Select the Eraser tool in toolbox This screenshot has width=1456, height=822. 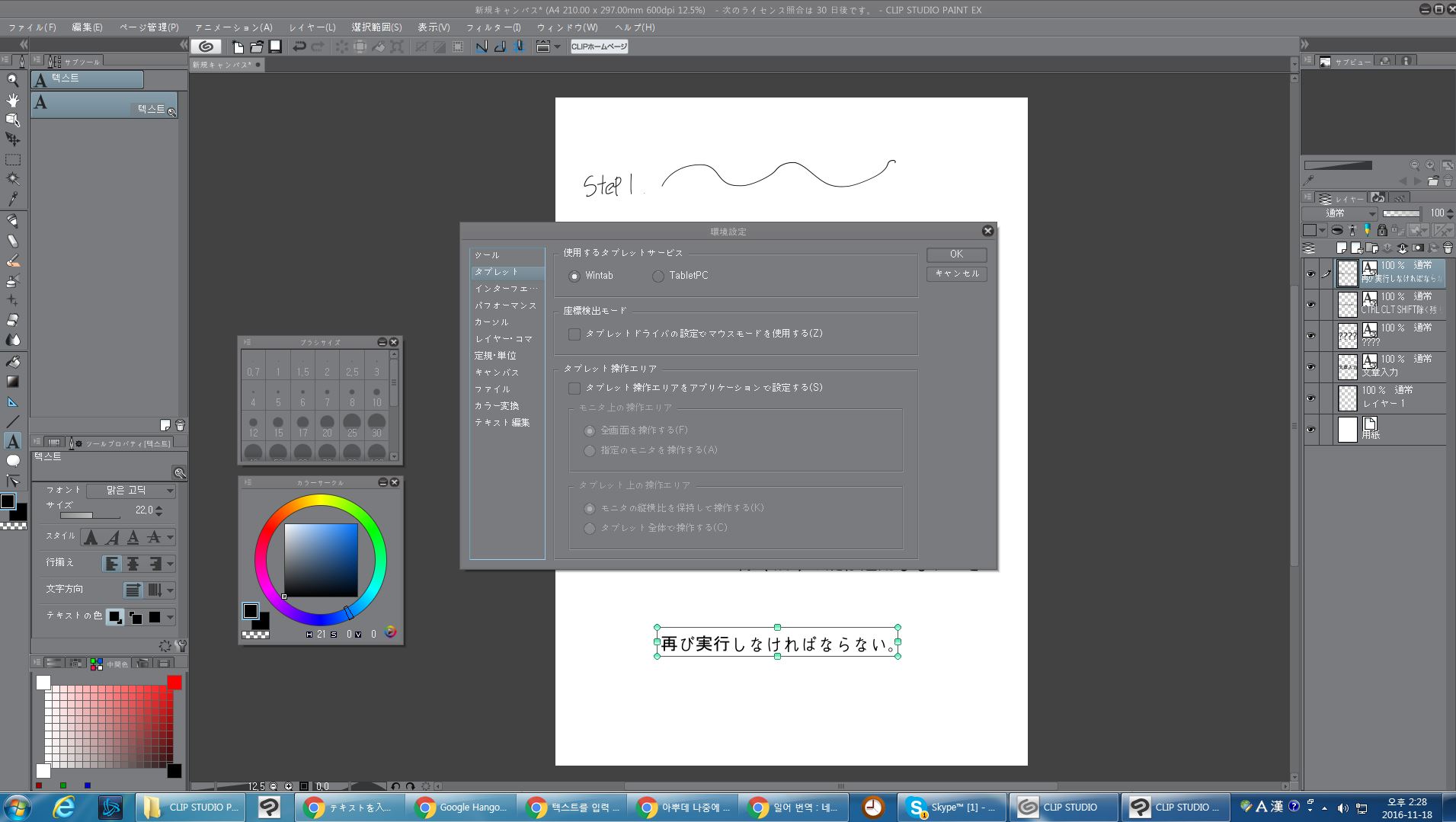13,320
